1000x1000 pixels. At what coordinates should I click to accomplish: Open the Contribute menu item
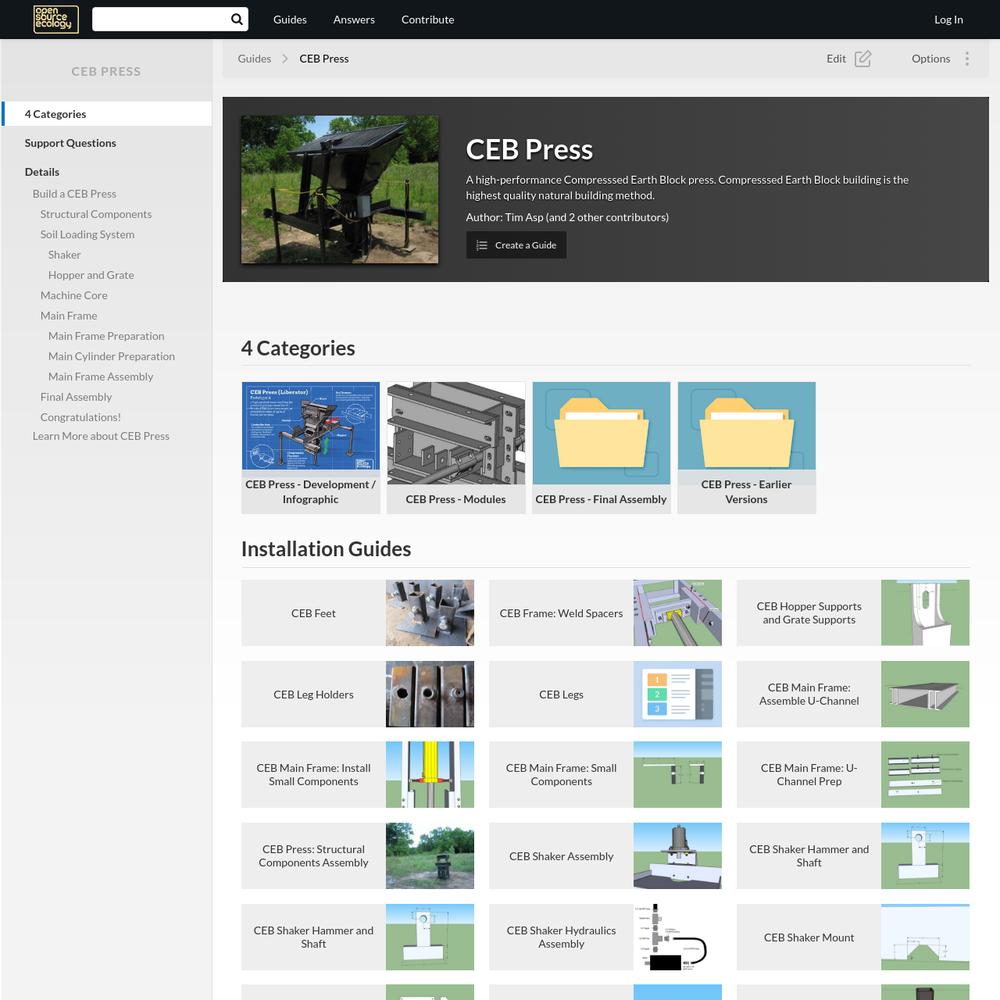point(427,20)
